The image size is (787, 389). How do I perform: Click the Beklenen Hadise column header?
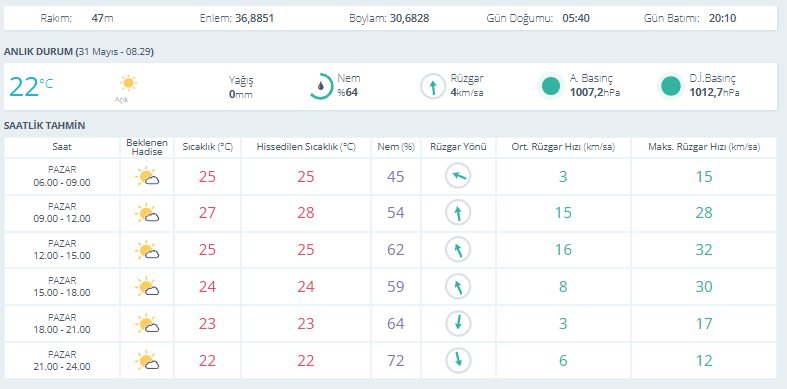[x=147, y=148]
